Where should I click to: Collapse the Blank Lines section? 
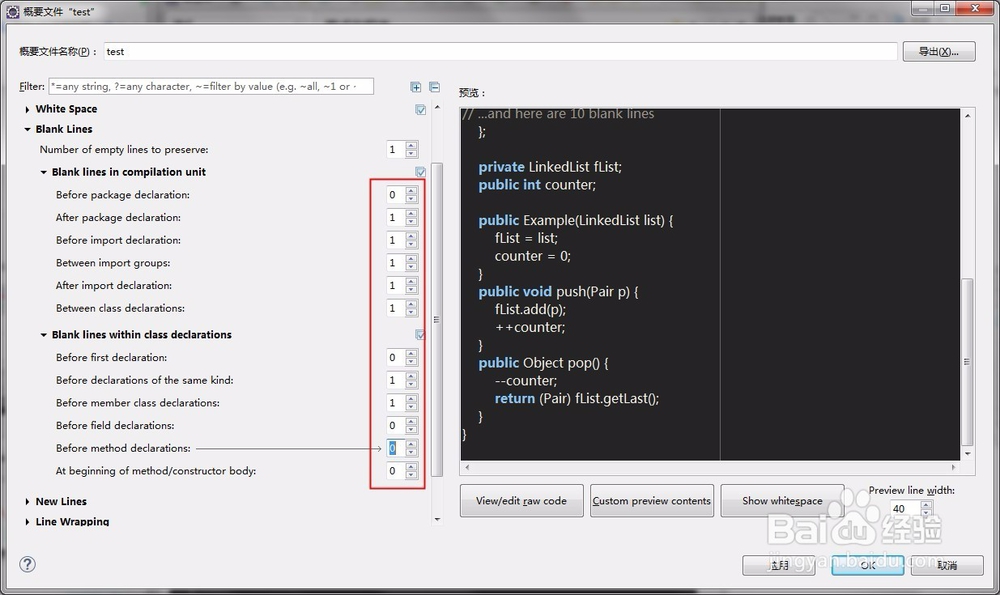(27, 129)
